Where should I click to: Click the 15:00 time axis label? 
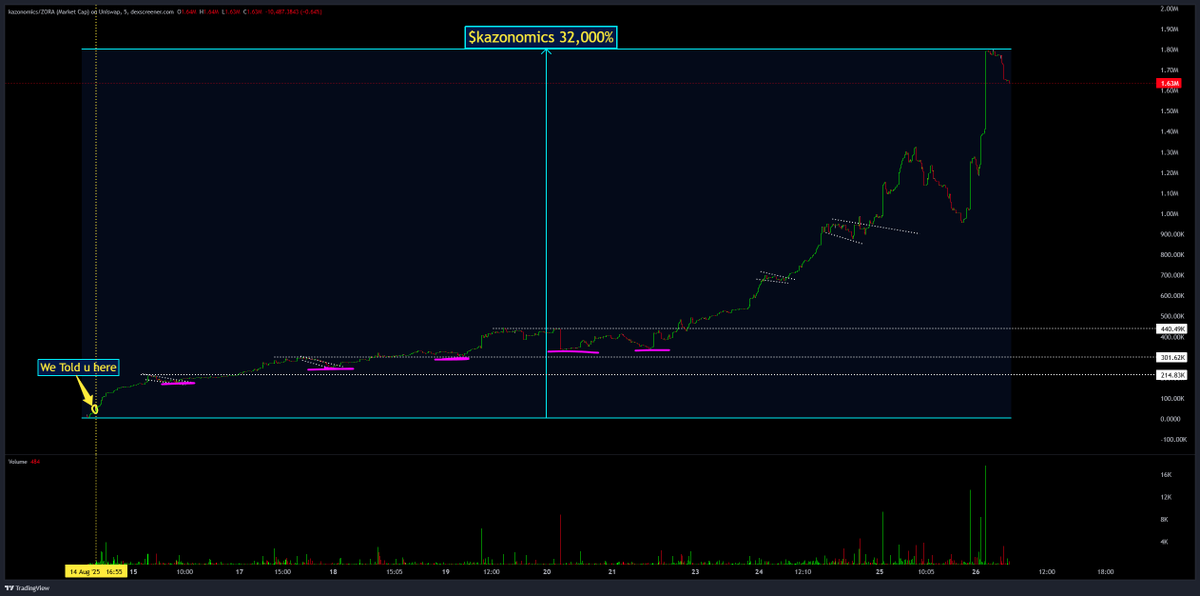coord(282,573)
